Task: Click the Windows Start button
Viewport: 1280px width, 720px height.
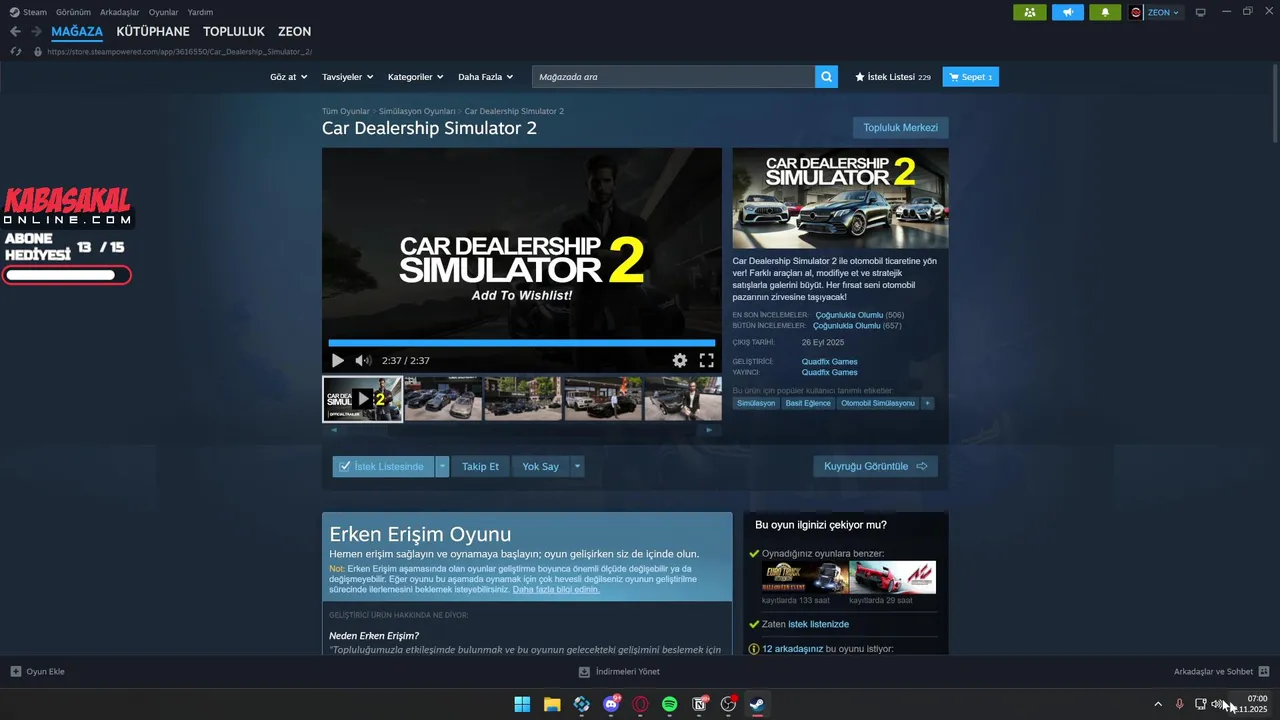Action: (522, 704)
